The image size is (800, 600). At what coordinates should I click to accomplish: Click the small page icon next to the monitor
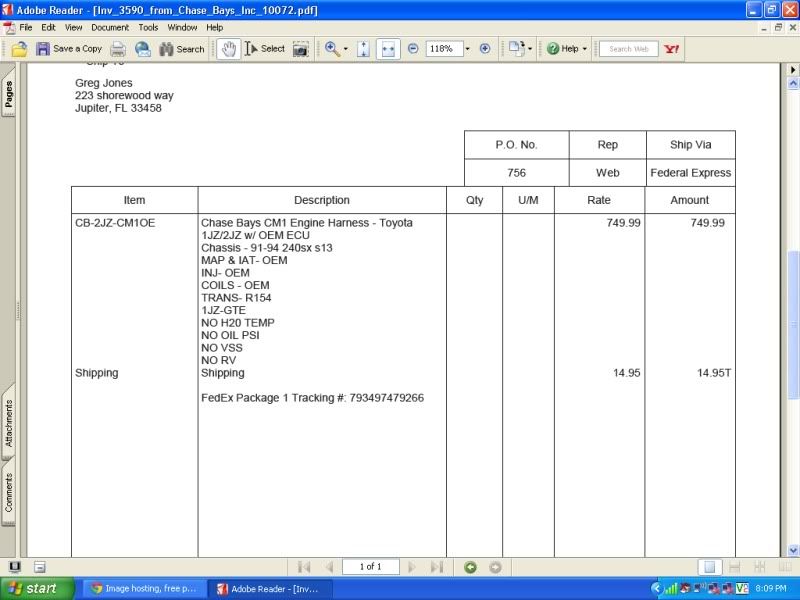40,567
